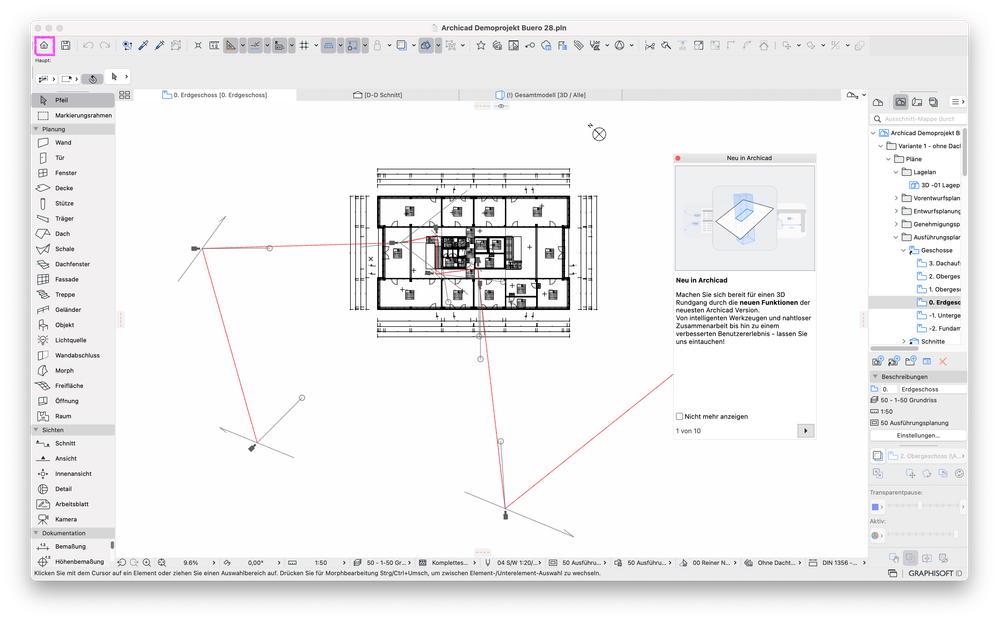Click the Home icon in the toolbar

pos(44,45)
